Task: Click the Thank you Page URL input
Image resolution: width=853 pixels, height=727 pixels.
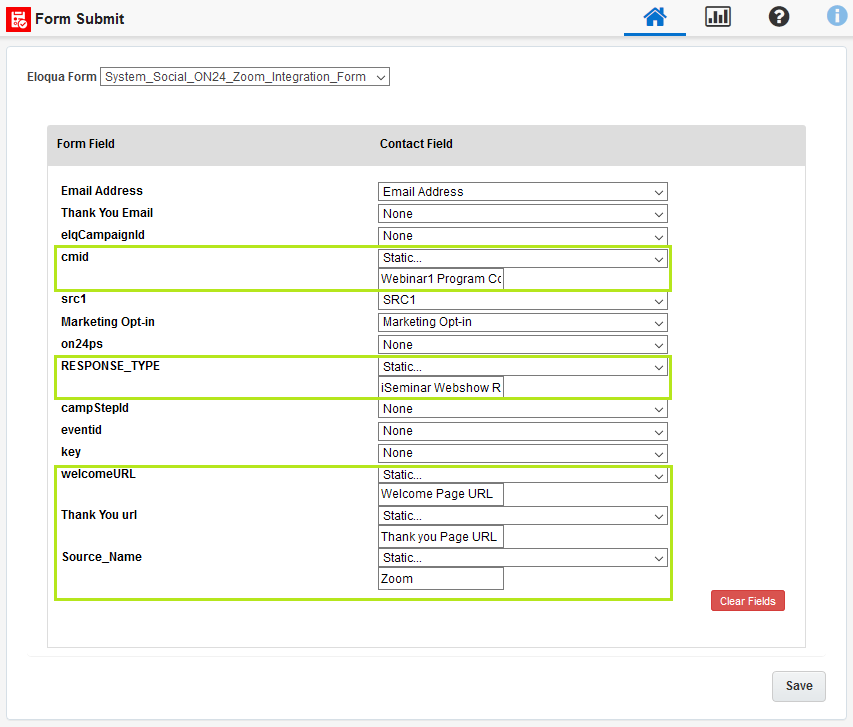Action: tap(441, 537)
